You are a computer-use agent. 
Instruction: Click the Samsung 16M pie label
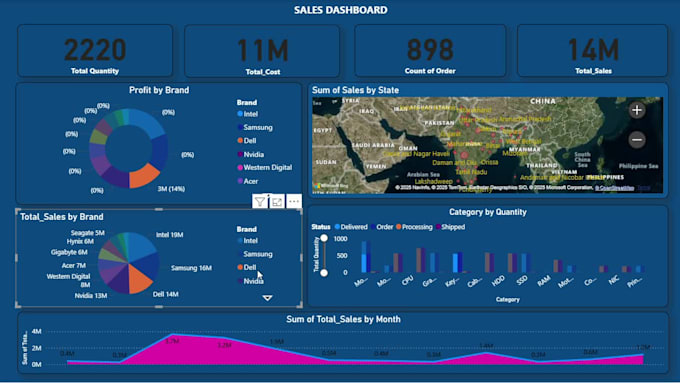click(191, 268)
